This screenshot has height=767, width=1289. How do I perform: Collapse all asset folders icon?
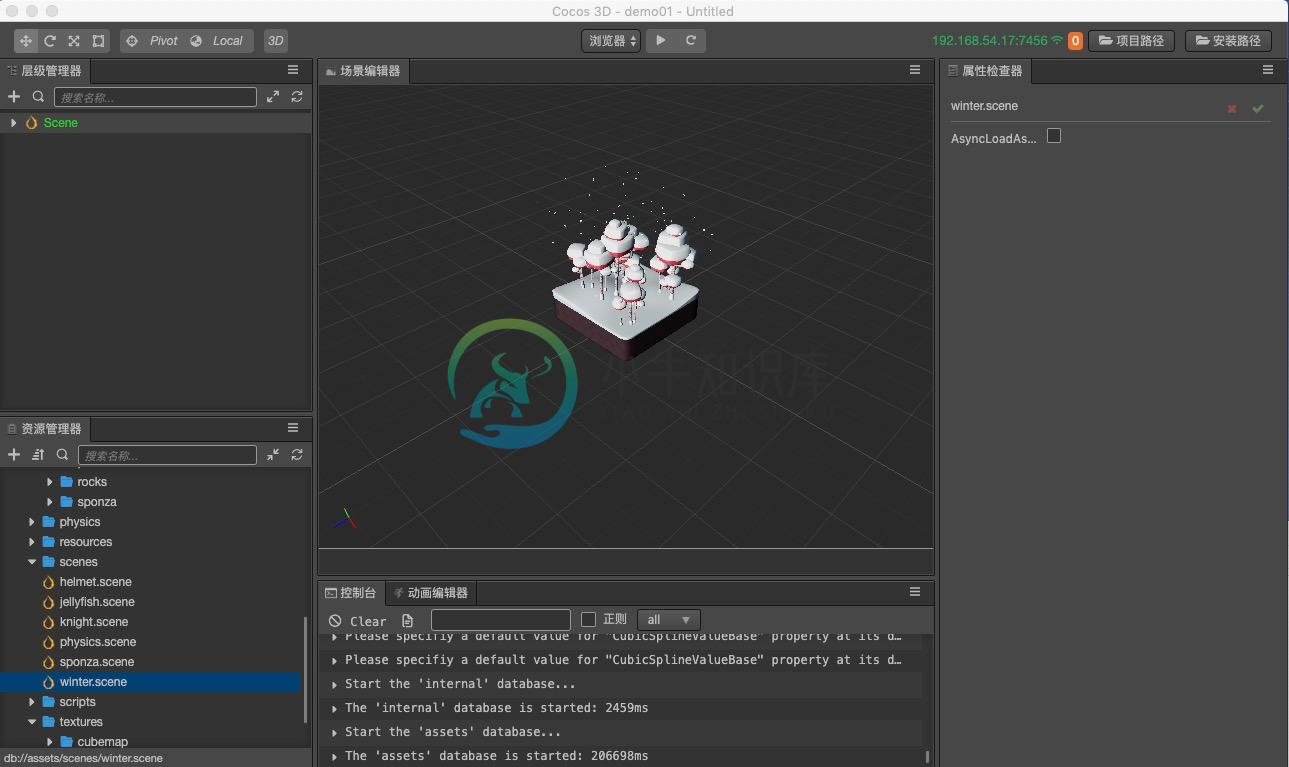coord(273,455)
